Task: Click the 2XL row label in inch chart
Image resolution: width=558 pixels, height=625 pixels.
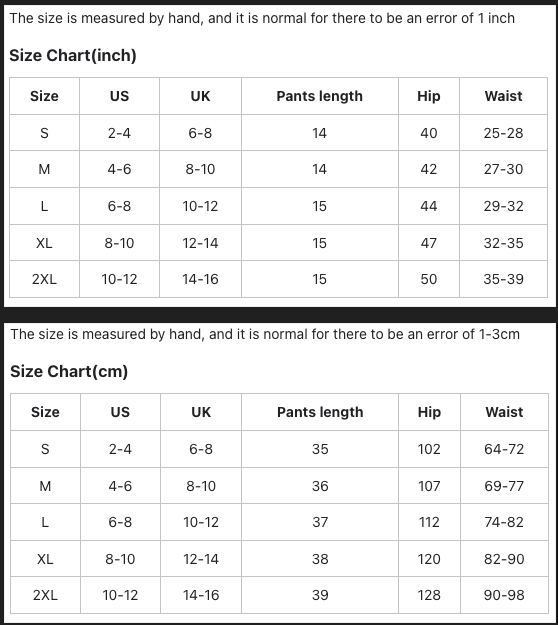Action: tap(44, 279)
